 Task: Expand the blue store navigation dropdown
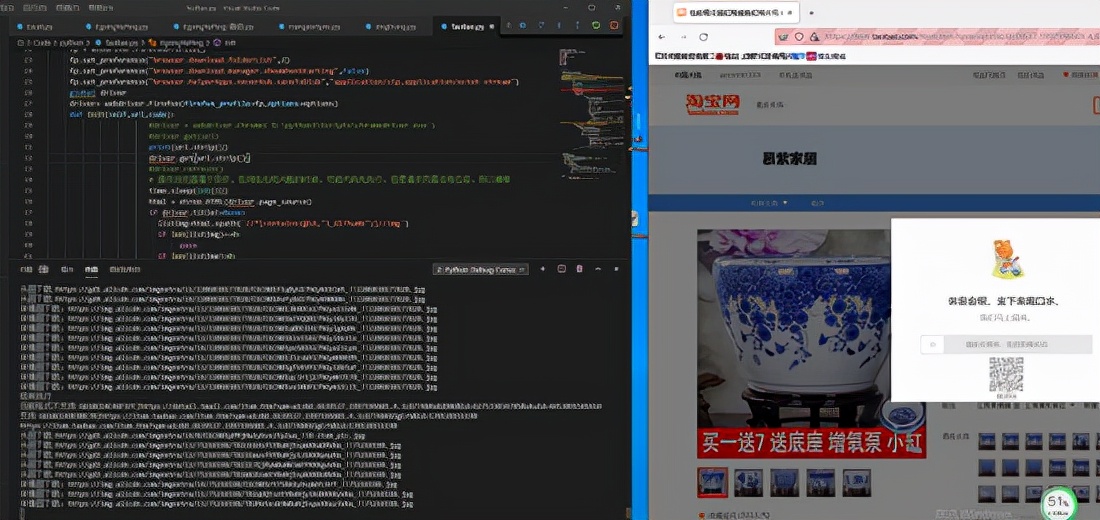point(770,204)
